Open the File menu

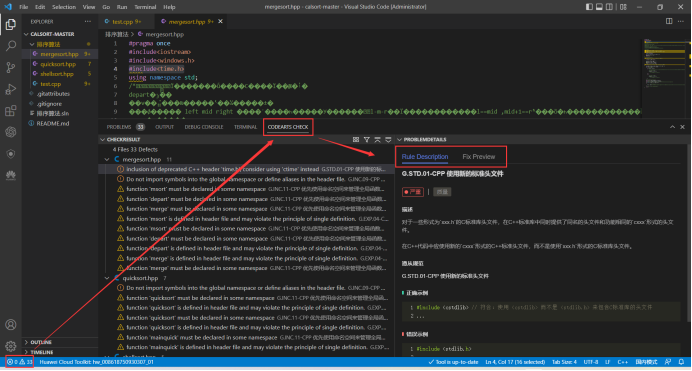pyautogui.click(x=24, y=7)
